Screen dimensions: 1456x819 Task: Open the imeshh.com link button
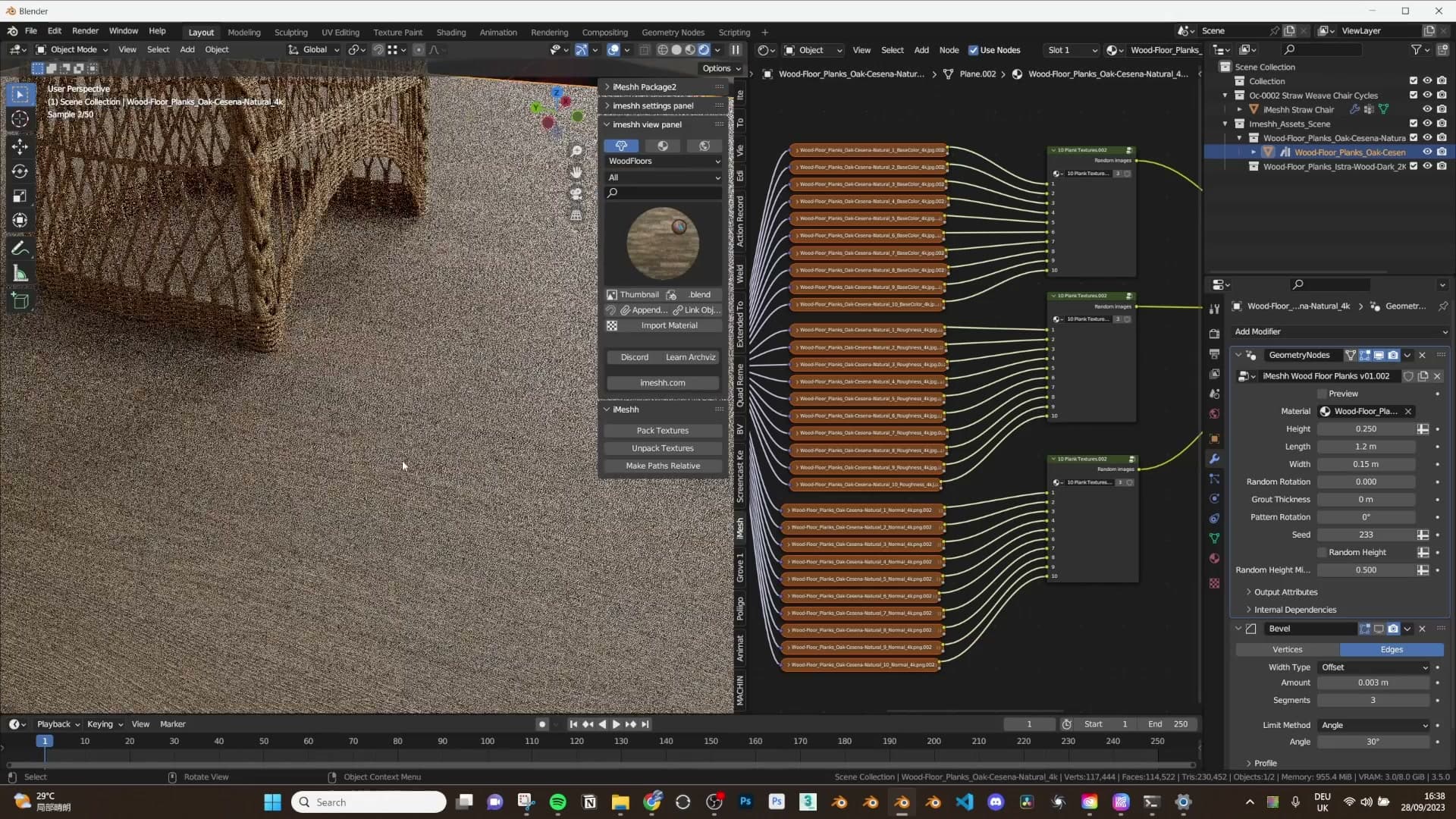tap(663, 383)
